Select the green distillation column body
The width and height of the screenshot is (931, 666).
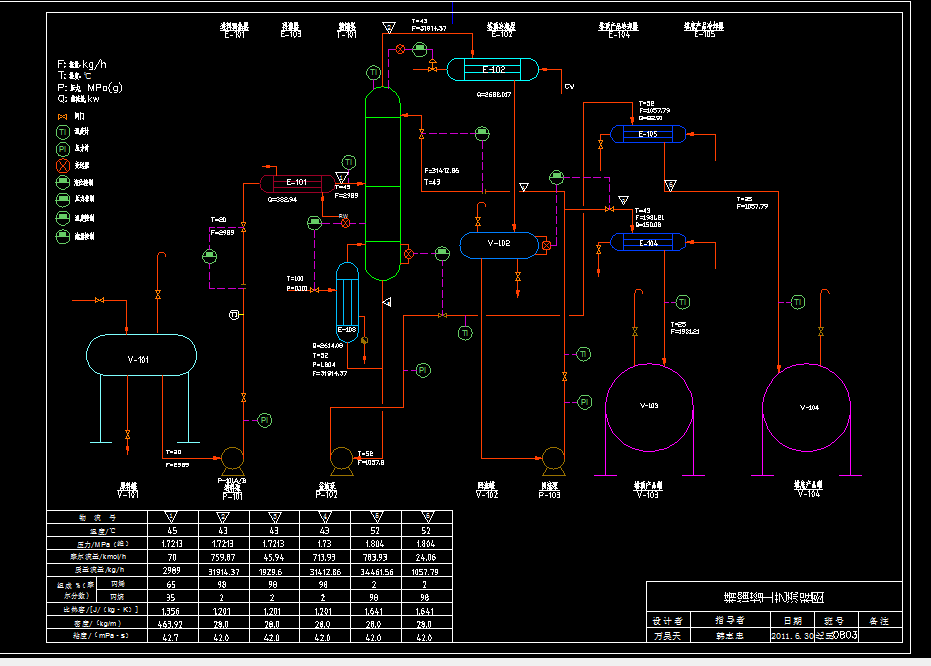(x=383, y=183)
